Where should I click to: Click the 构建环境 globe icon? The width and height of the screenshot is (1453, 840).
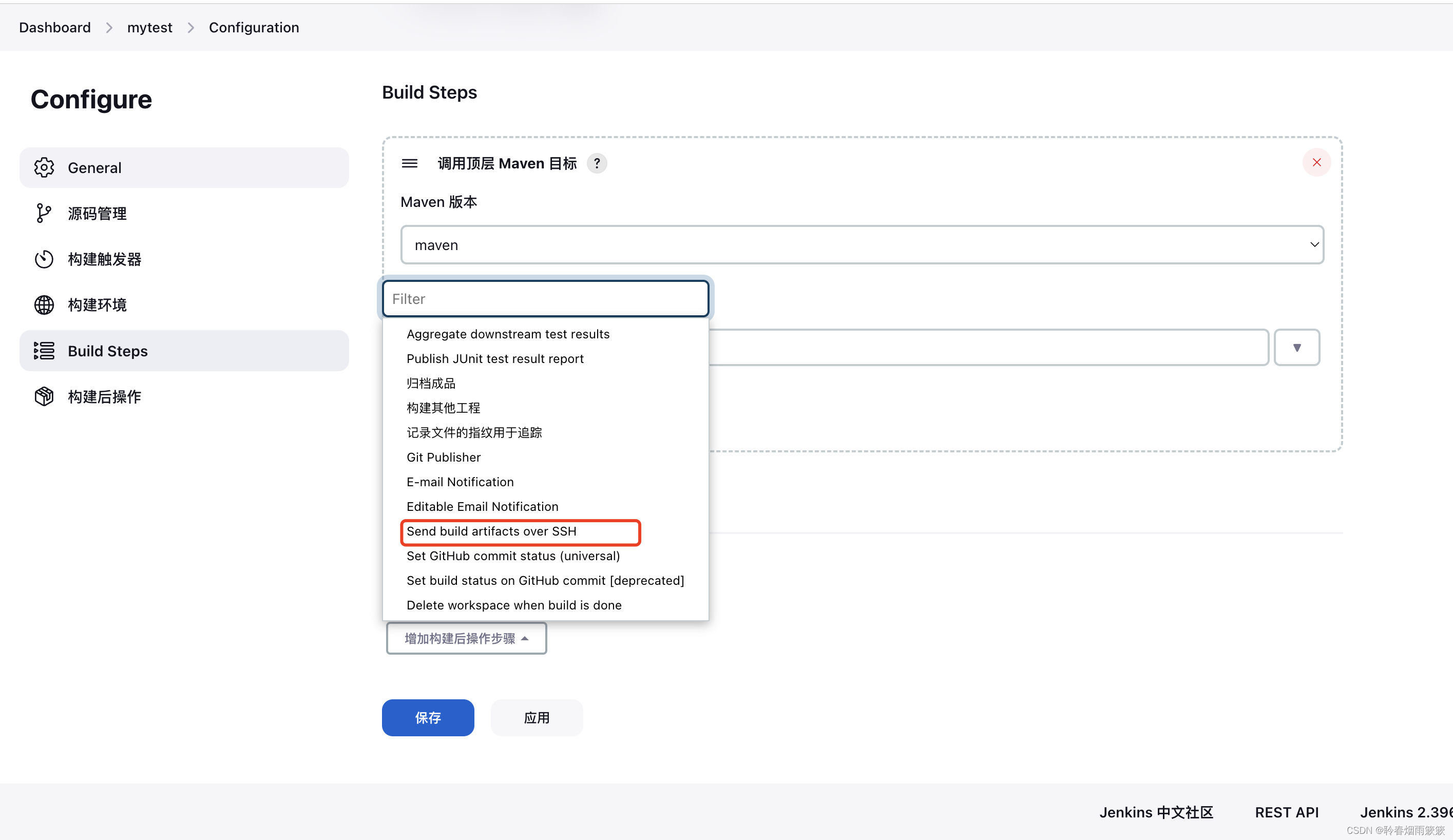pos(44,305)
